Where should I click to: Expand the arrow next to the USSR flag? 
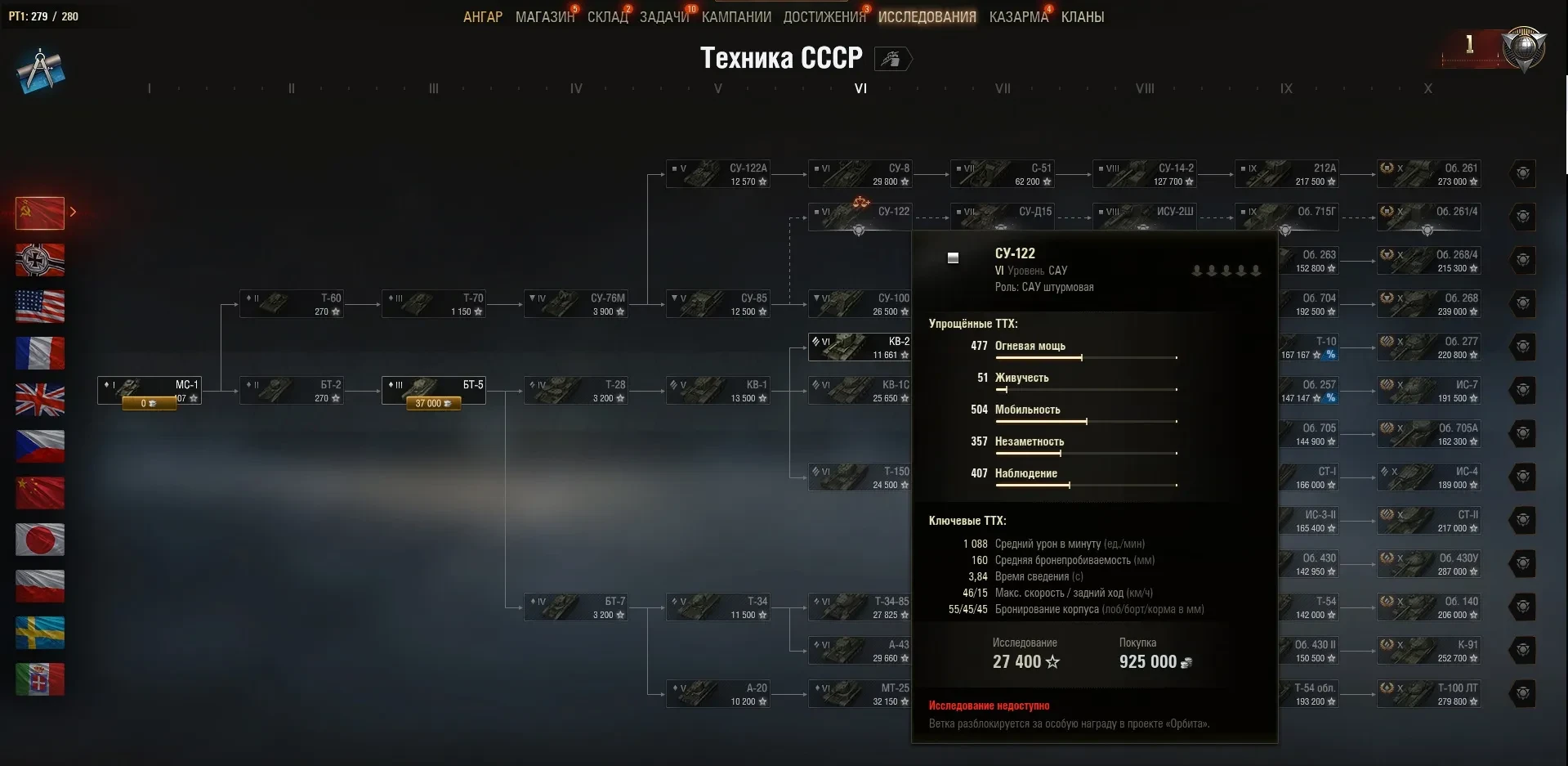pos(73,212)
